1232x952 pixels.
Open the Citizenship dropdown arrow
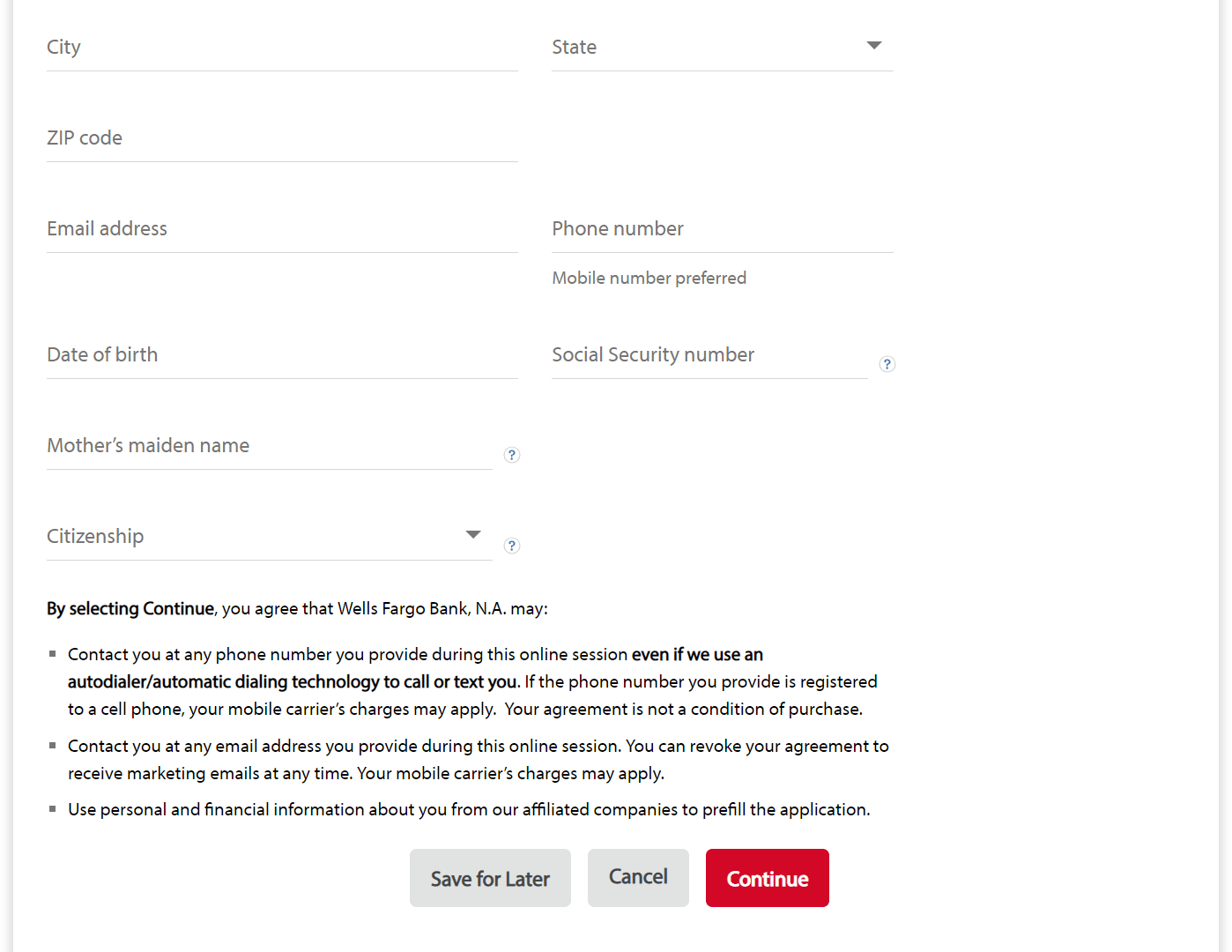[x=473, y=535]
